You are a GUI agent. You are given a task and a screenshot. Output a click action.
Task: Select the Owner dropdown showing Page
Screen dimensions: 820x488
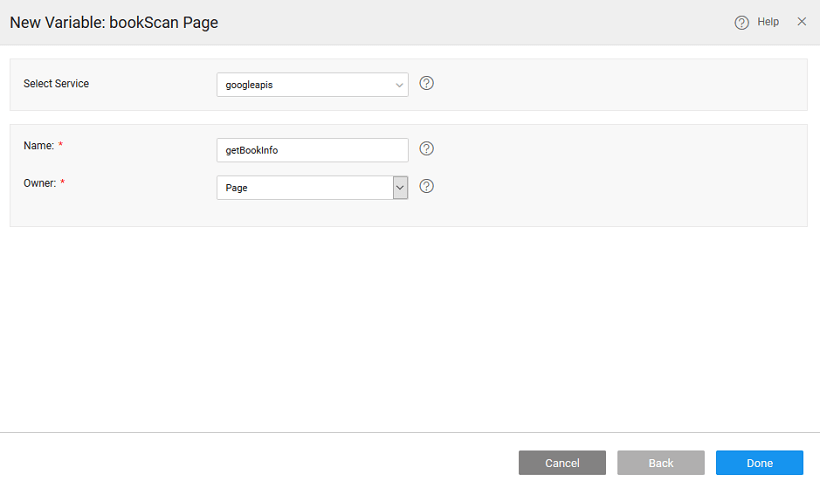[304, 187]
